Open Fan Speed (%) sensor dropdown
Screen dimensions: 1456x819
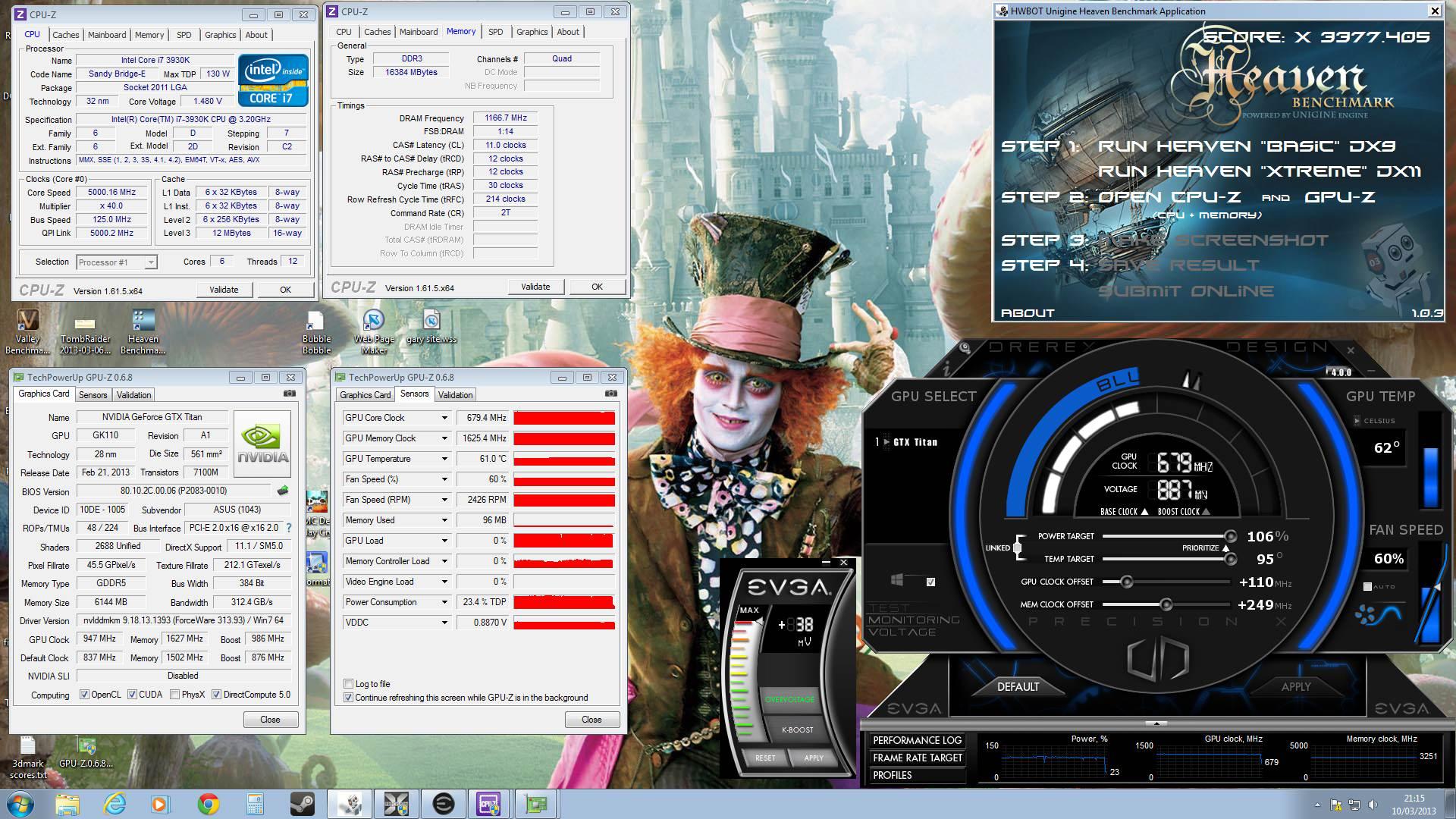click(x=444, y=479)
